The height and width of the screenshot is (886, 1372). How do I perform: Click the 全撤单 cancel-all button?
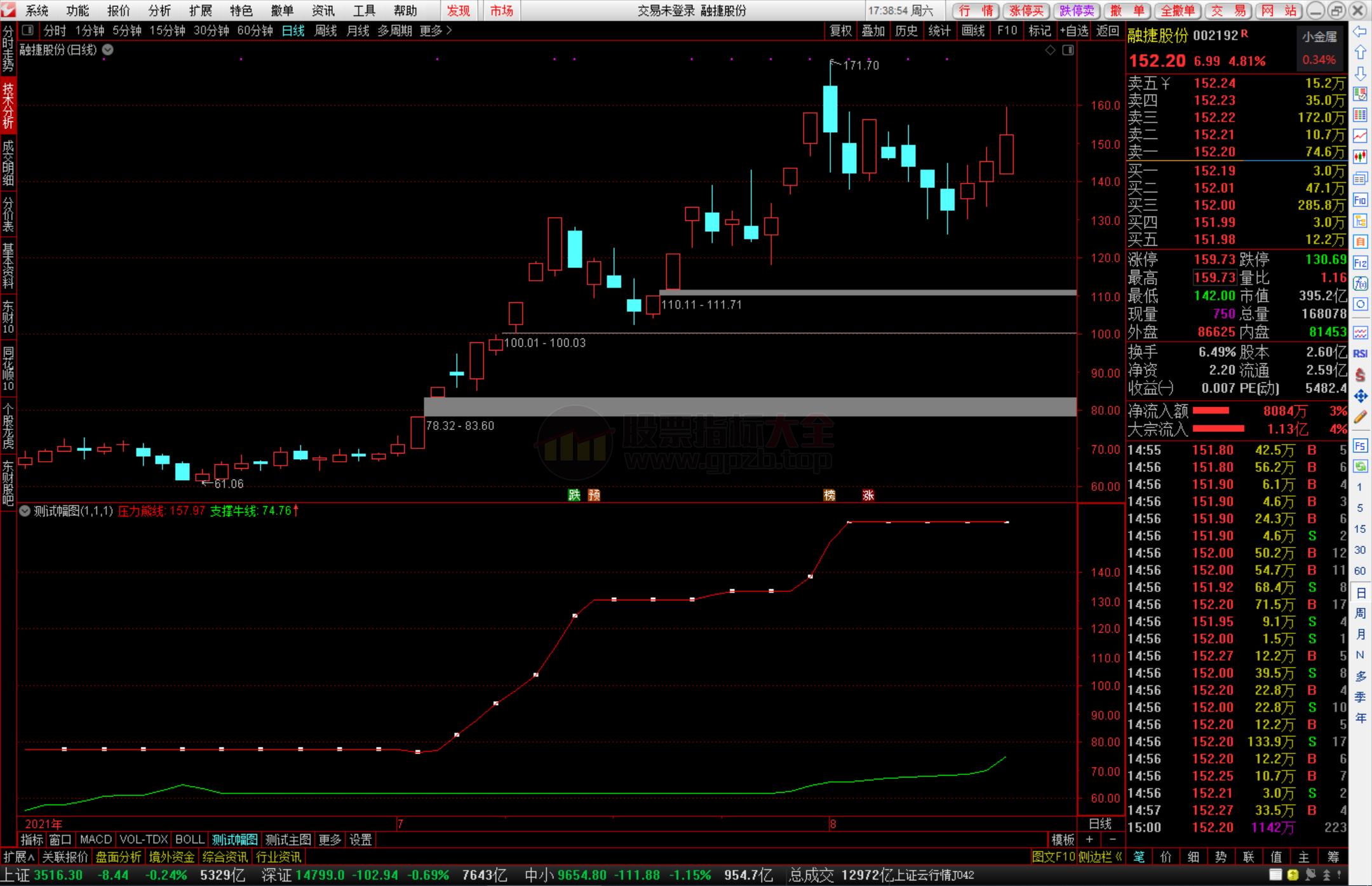click(1177, 11)
